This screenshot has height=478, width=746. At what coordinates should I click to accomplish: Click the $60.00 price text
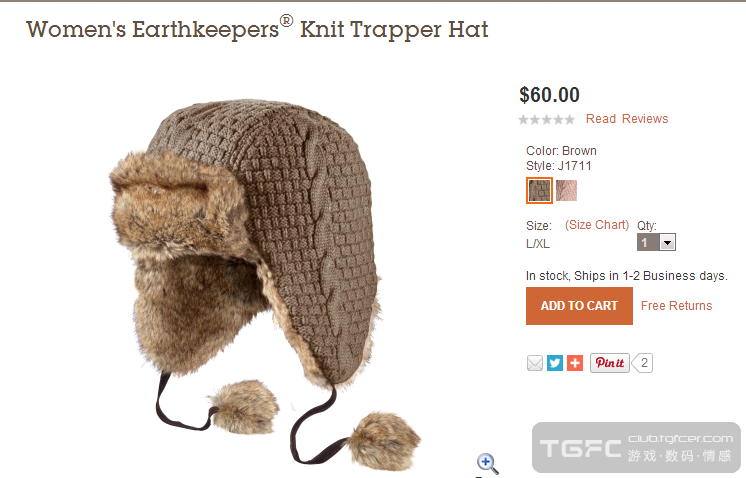[x=549, y=95]
